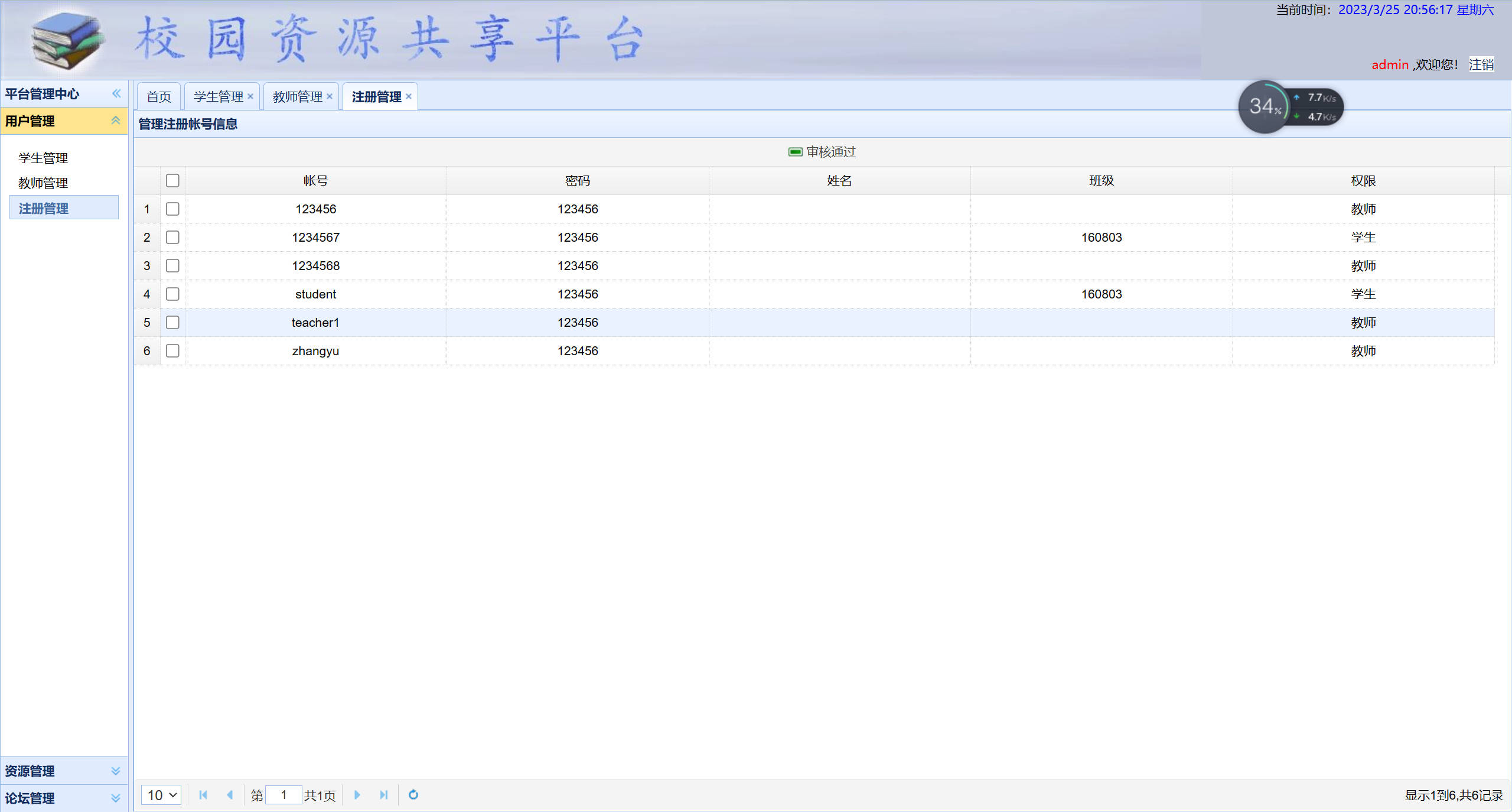Click the previous page arrow icon
The width and height of the screenshot is (1512, 812).
230,795
